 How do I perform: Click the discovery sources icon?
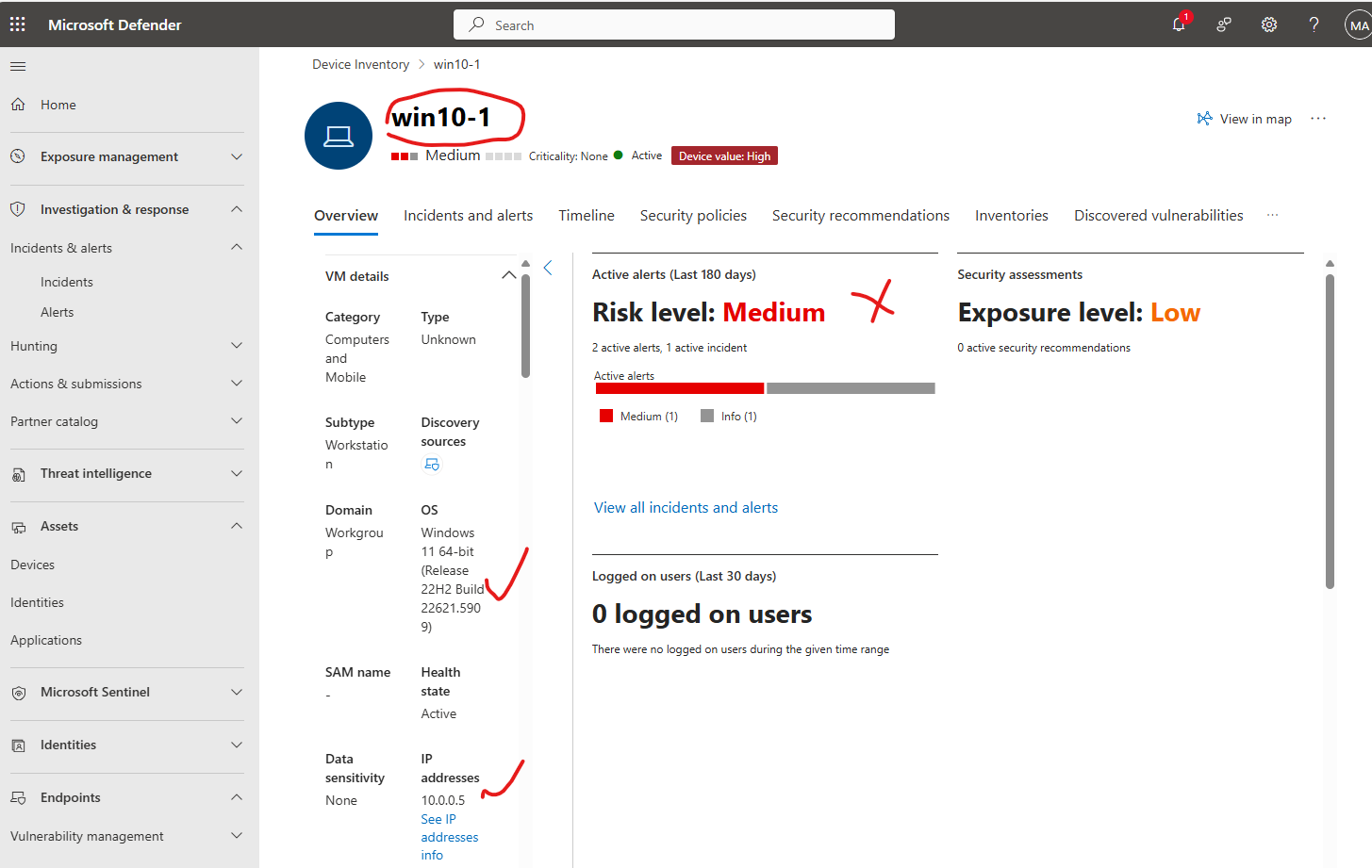431,465
